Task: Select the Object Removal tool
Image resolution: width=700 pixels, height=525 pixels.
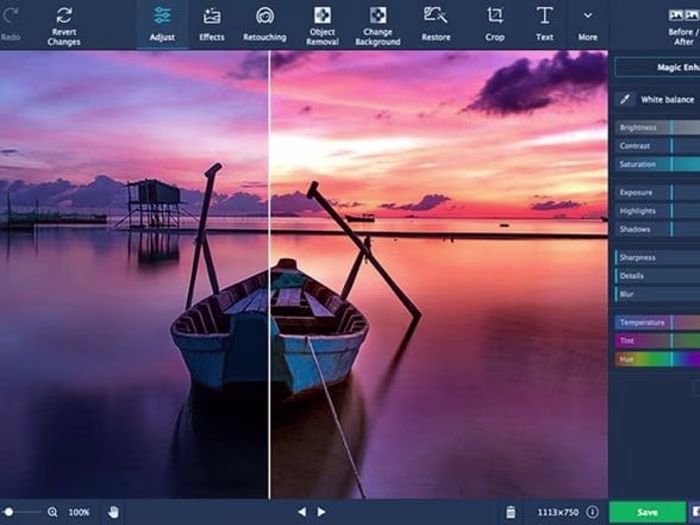Action: coord(322,26)
